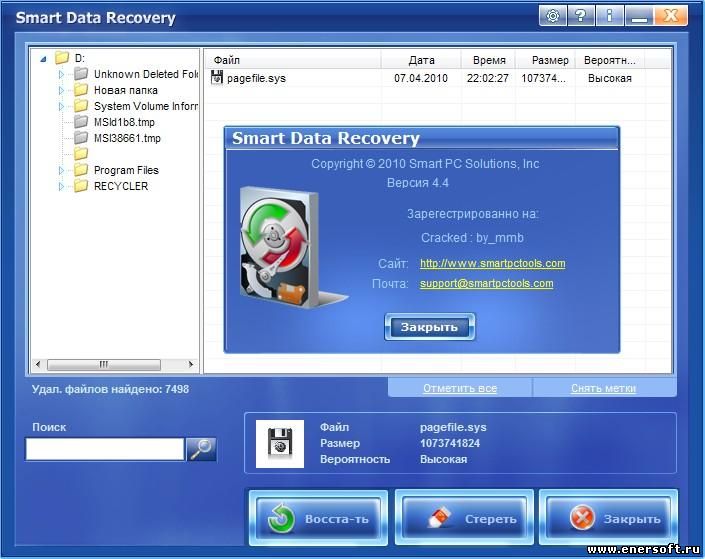Select Program Files label in tree
Viewport: 705px width, 559px height.
pos(126,170)
